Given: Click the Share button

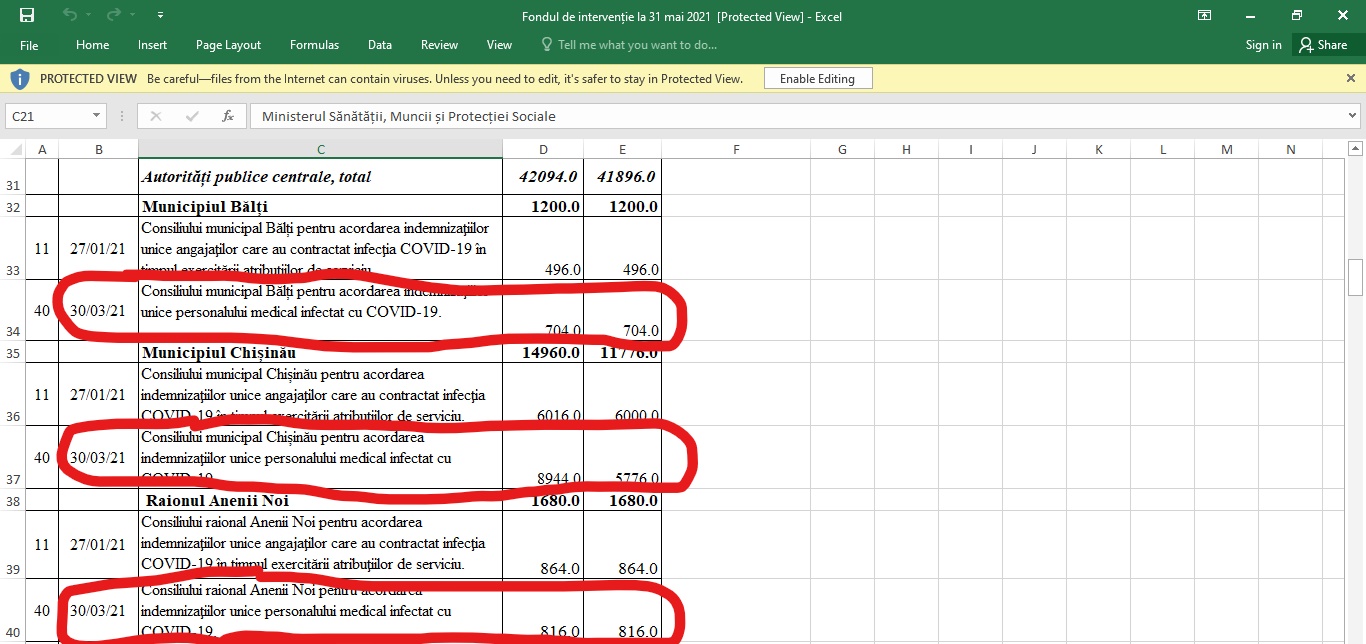Looking at the screenshot, I should [x=1323, y=45].
